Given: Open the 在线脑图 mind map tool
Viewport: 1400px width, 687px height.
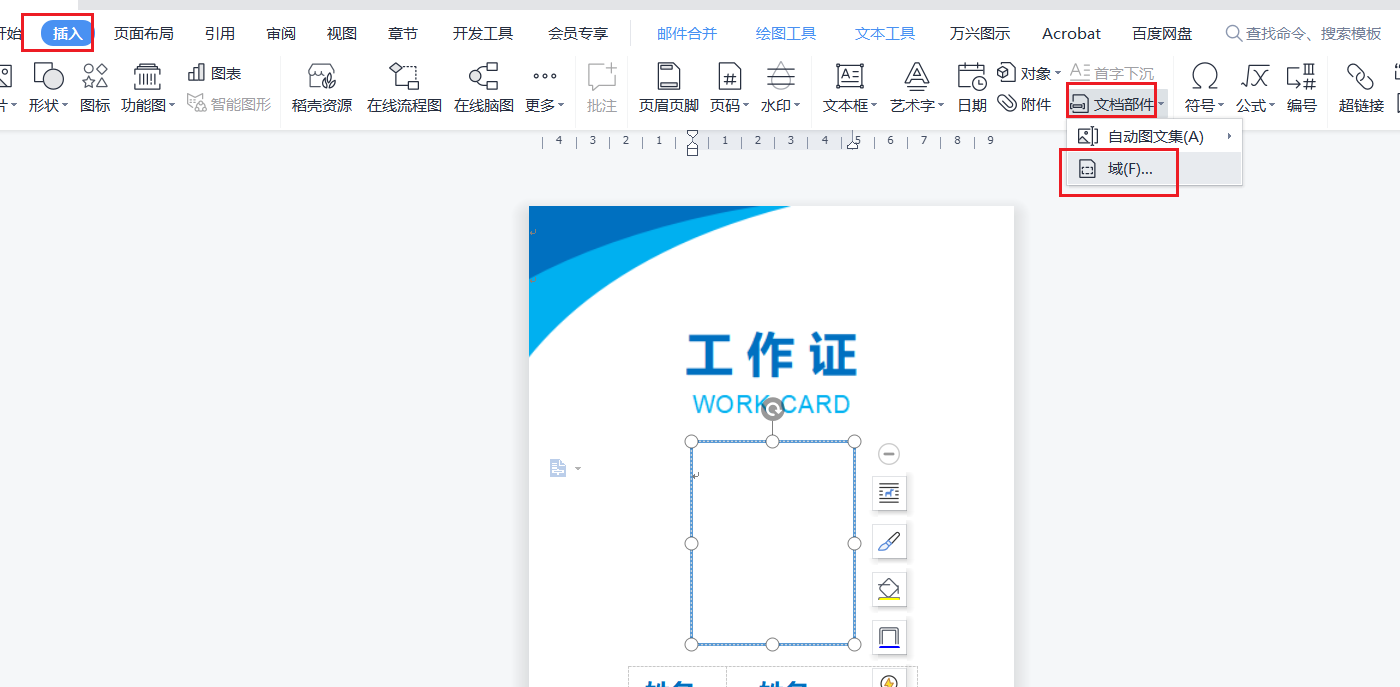Looking at the screenshot, I should click(483, 87).
